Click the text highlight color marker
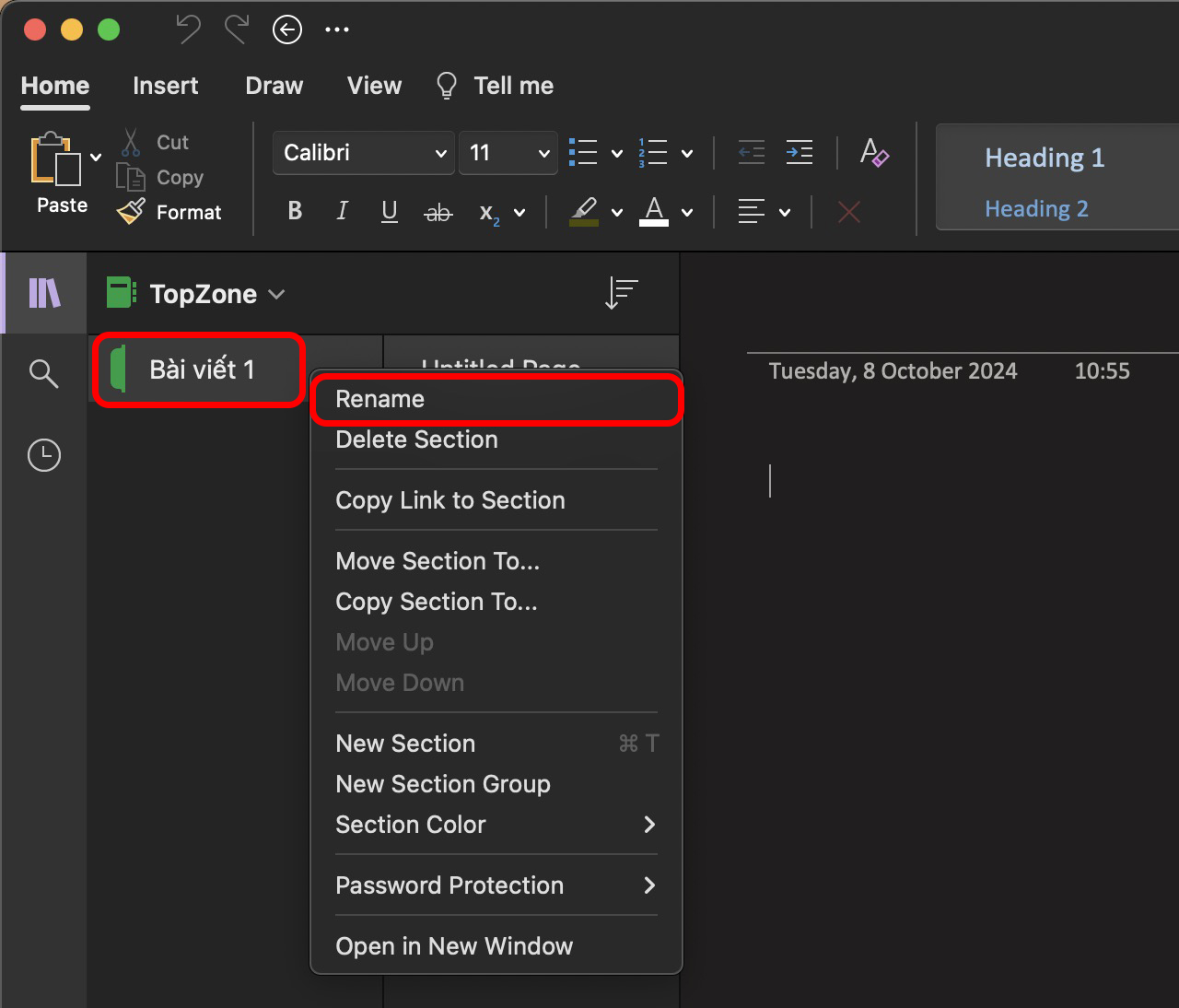The width and height of the screenshot is (1179, 1008). tap(584, 211)
